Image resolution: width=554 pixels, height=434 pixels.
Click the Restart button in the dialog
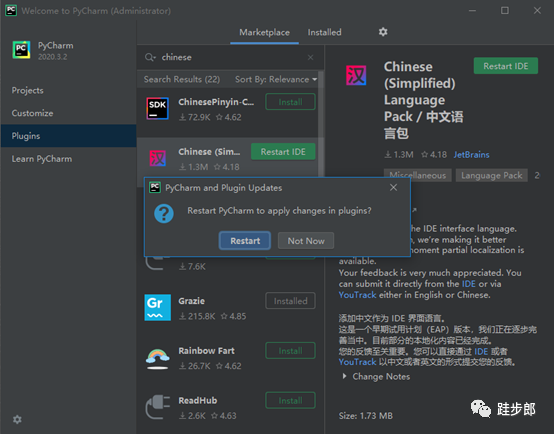pyautogui.click(x=245, y=241)
